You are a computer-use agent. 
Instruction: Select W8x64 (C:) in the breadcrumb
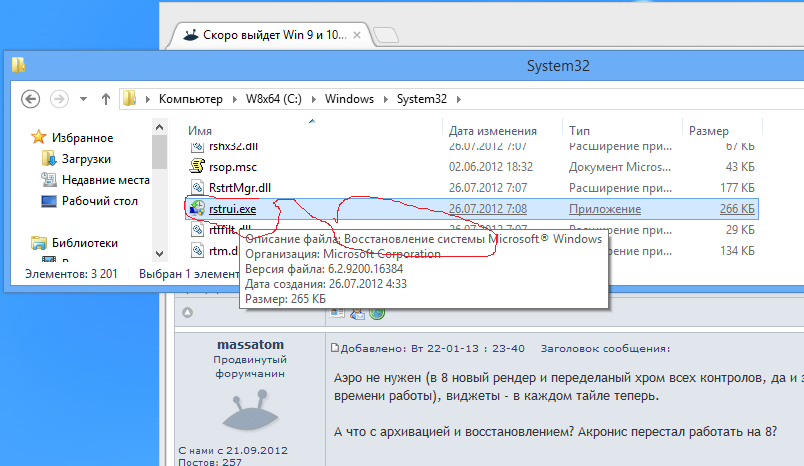click(x=273, y=99)
